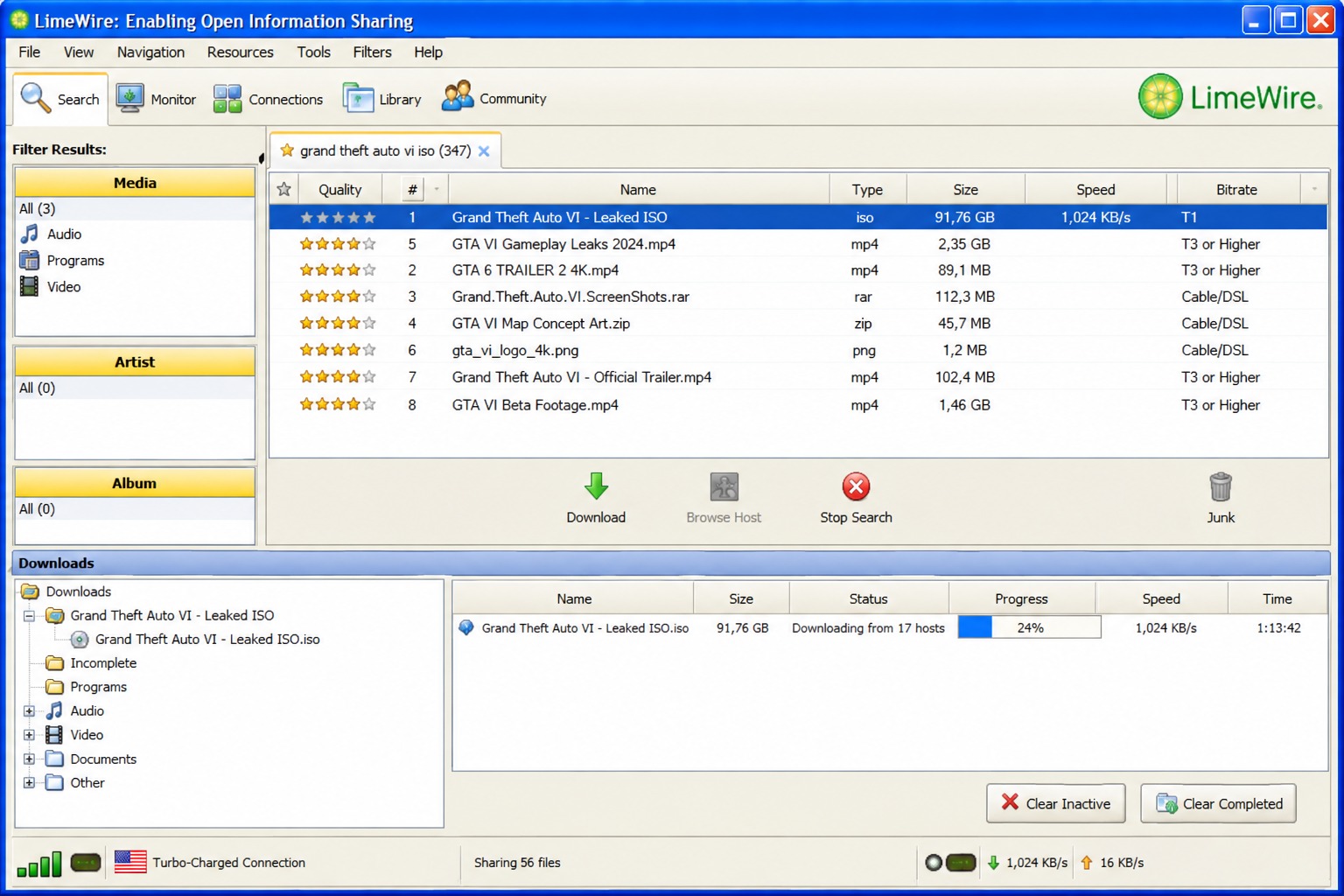Viewport: 1344px width, 896px height.
Task: Open the Search tab magnifier icon
Action: tap(36, 98)
